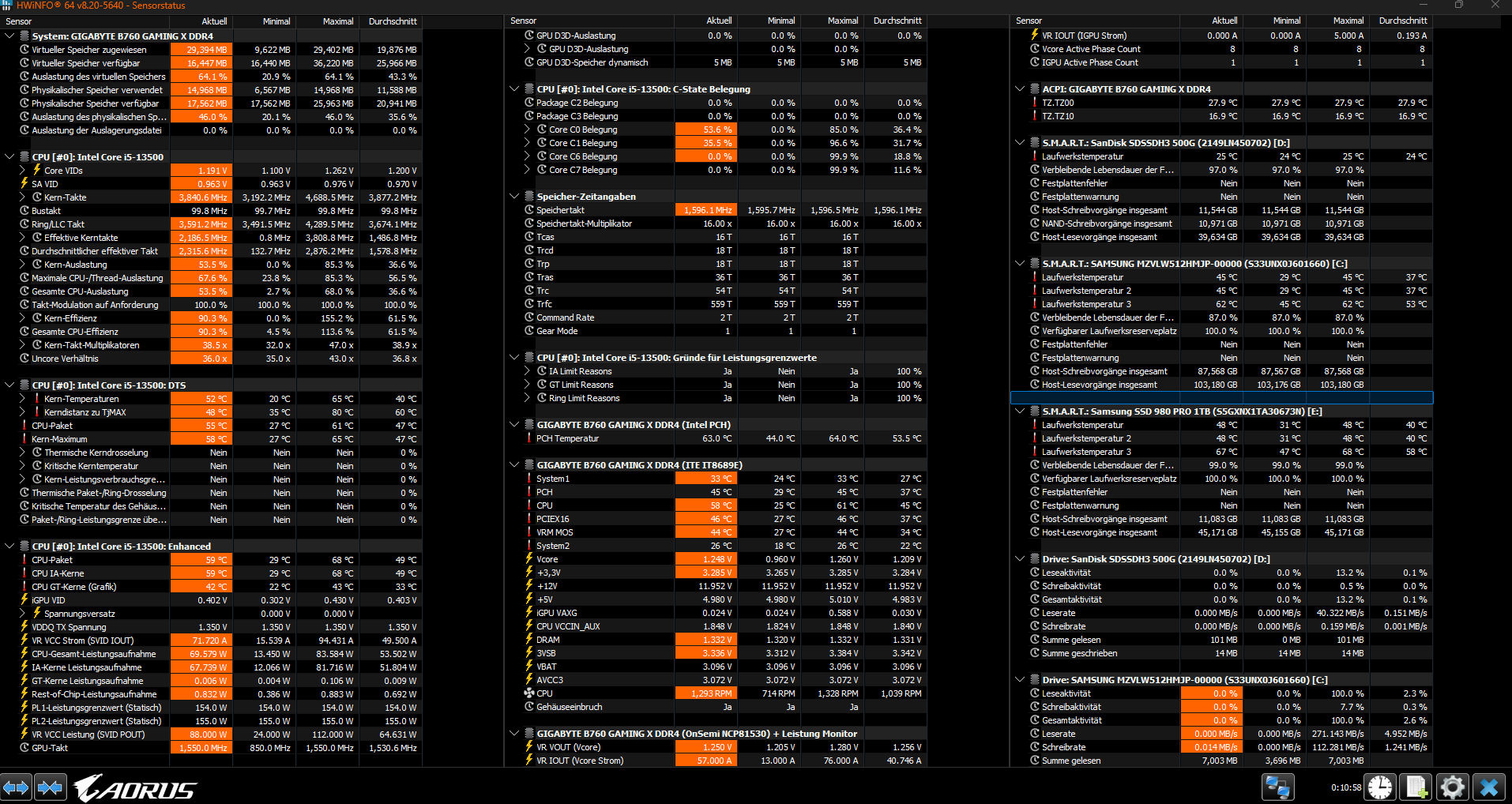This screenshot has height=804, width=1512.
Task: Open the remote center network computers icon
Action: point(1277,787)
